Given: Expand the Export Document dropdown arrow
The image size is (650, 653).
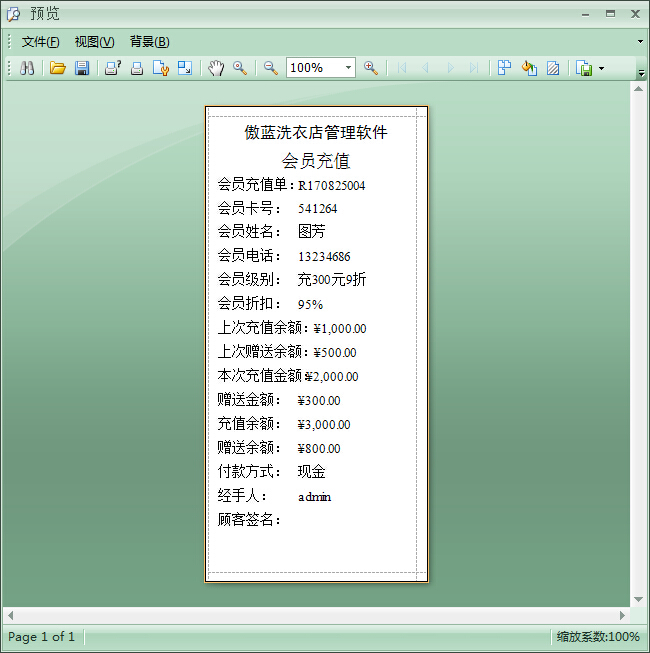Looking at the screenshot, I should (x=601, y=69).
